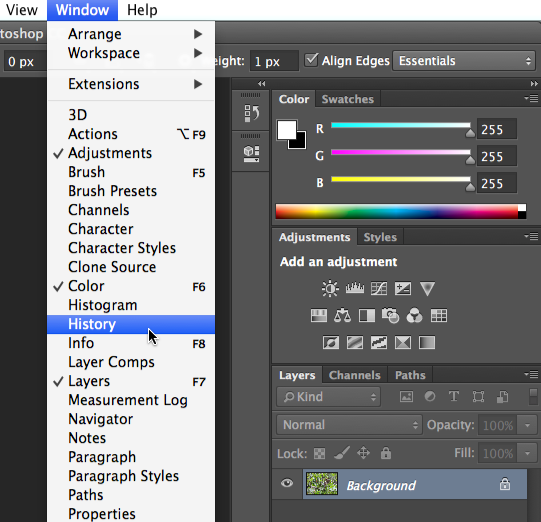Screen dimensions: 541x522
Task: Add an Invert adjustment
Action: [x=331, y=343]
